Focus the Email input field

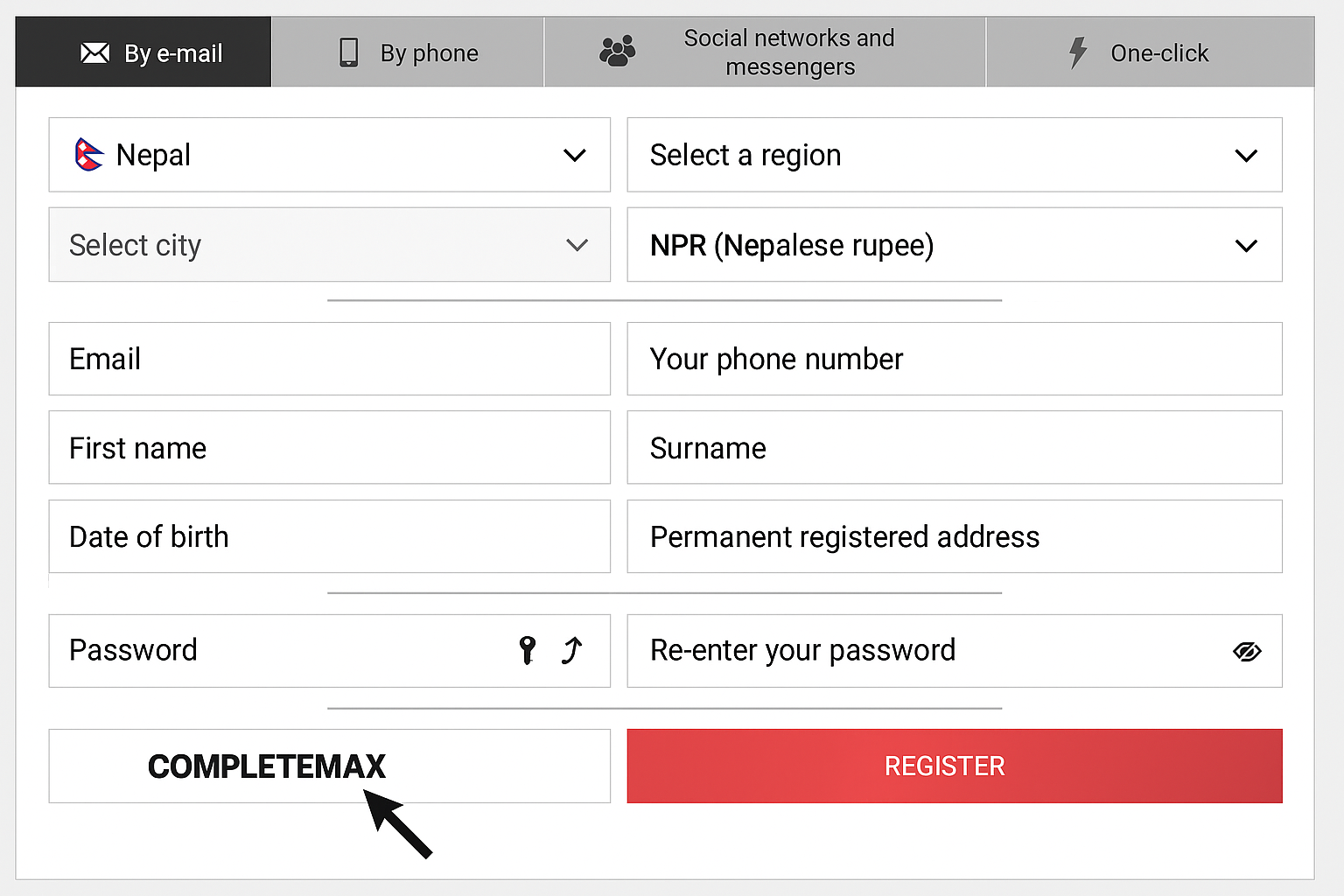pyautogui.click(x=329, y=359)
